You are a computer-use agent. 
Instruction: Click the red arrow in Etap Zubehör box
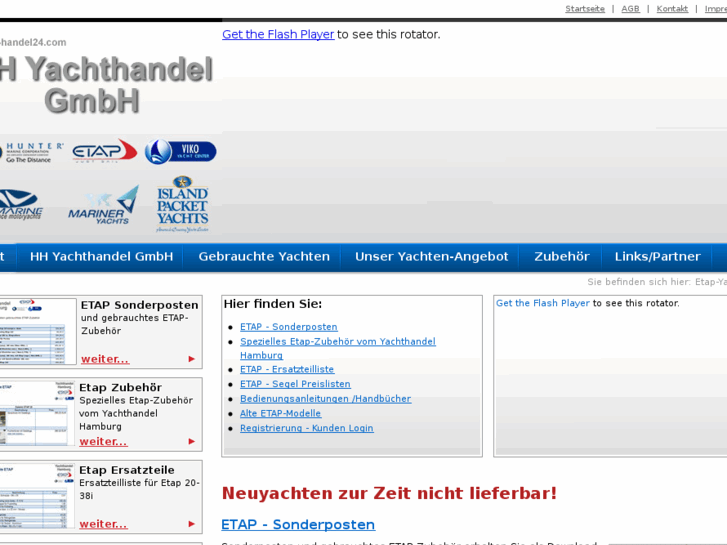(191, 442)
